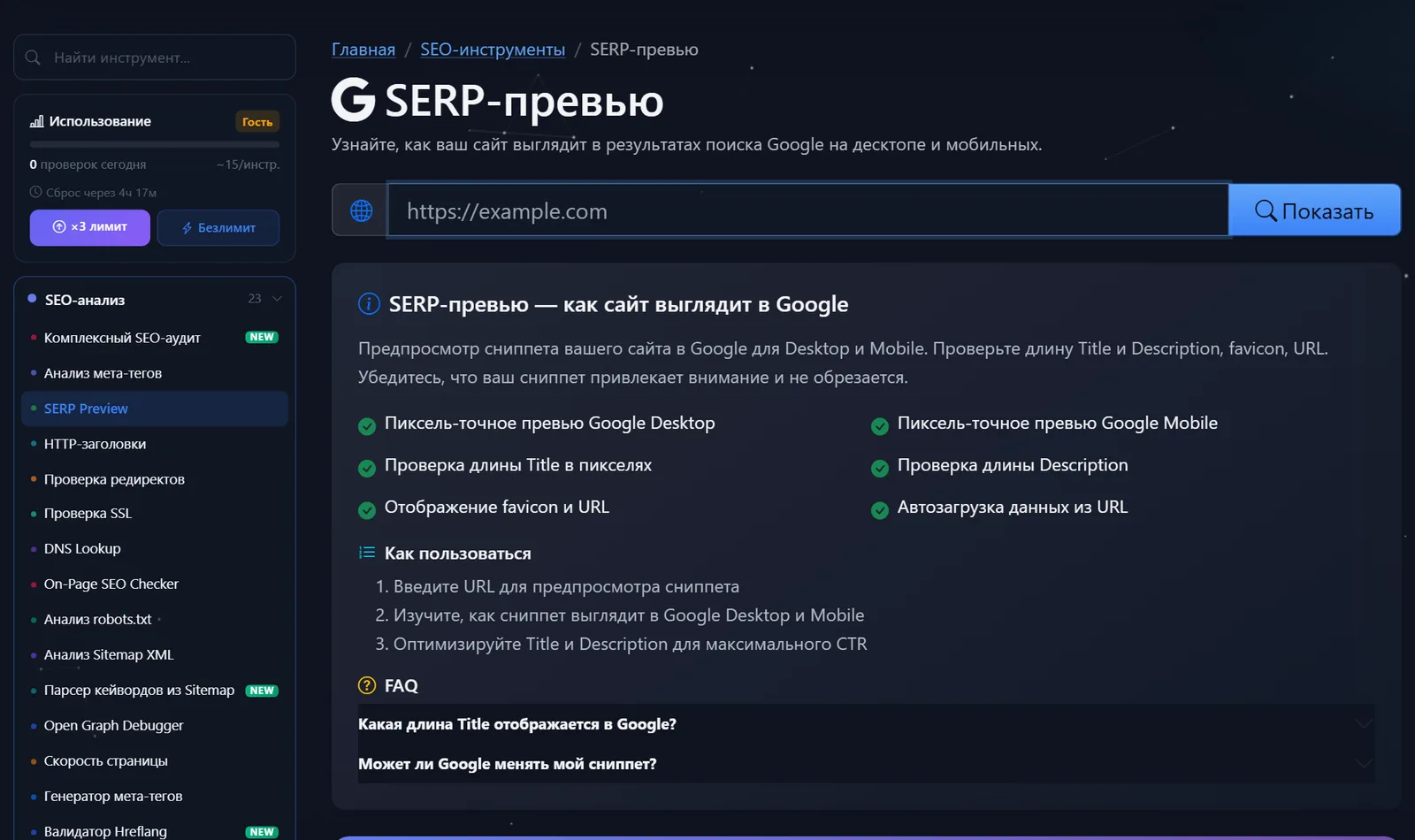Collapse the SEO-анализ section chevron
This screenshot has width=1415, height=840.
[x=277, y=299]
